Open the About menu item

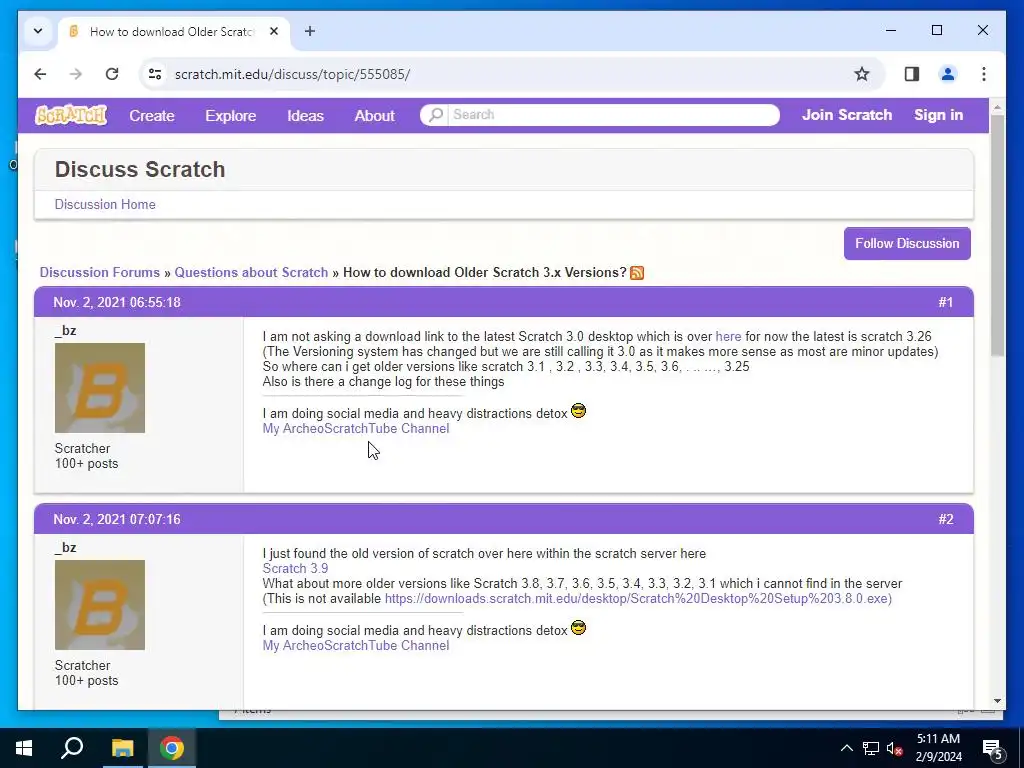pos(374,116)
